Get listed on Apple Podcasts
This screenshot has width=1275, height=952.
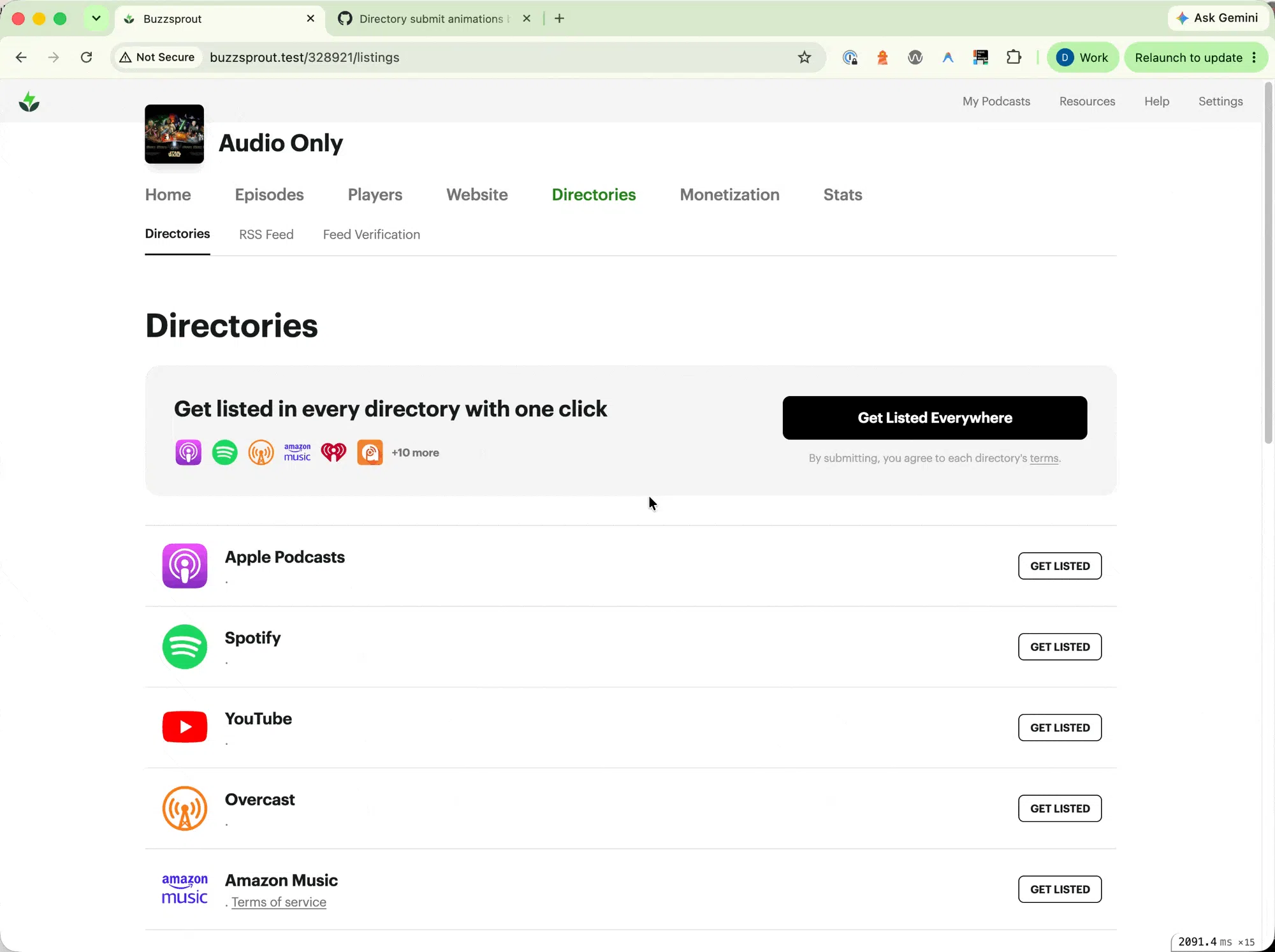click(x=1060, y=566)
